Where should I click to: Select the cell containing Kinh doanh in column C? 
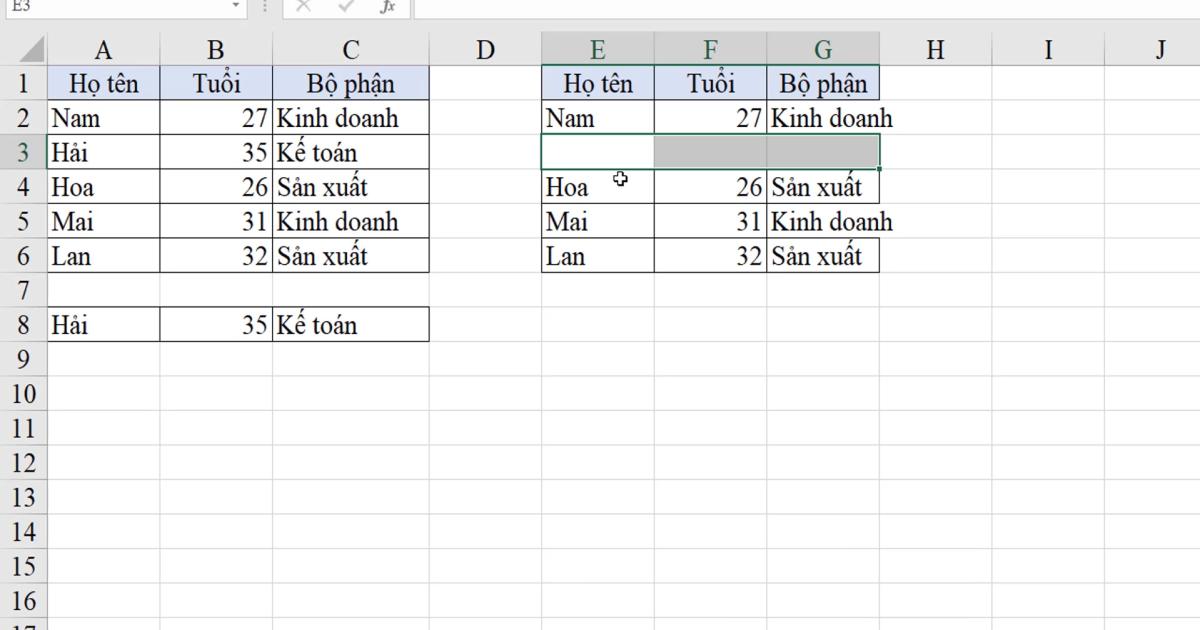(352, 117)
